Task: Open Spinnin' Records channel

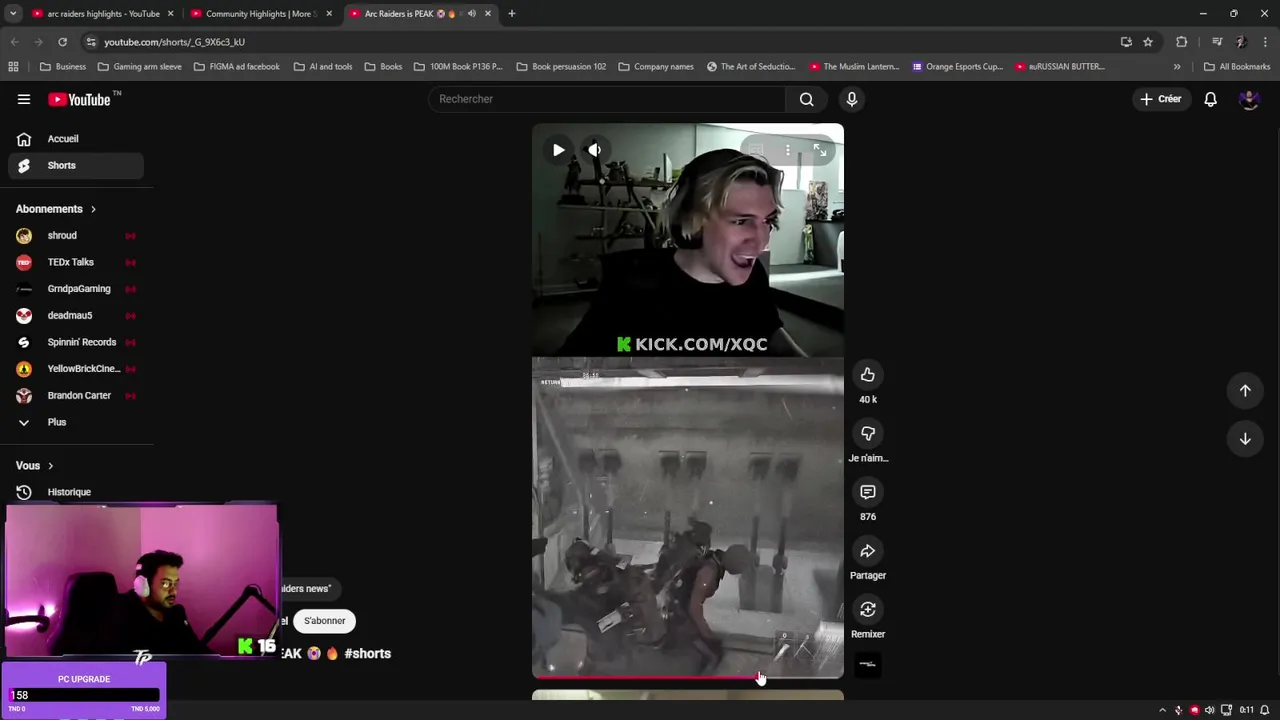Action: [x=76, y=342]
